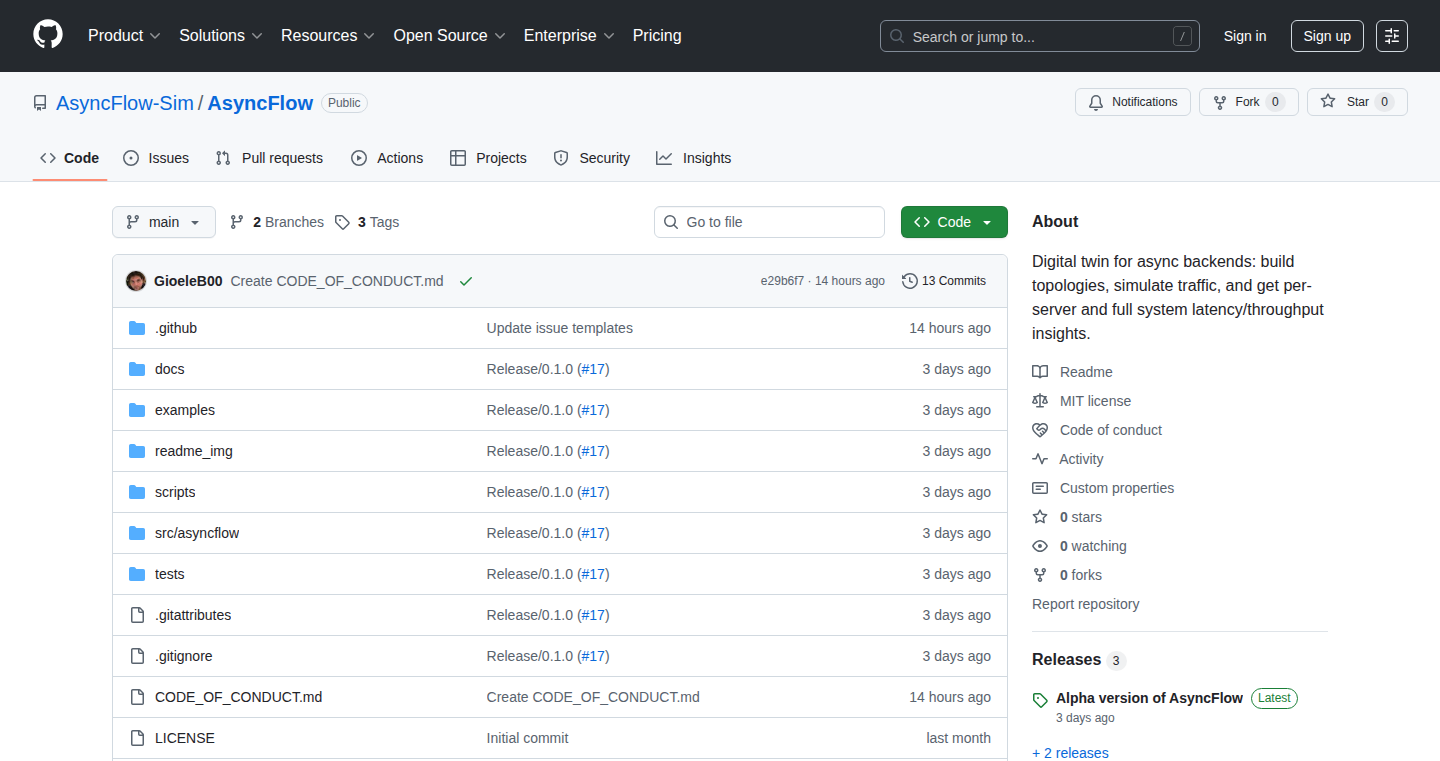Open commit hash e29b6f7
The height and width of the screenshot is (761, 1440).
click(782, 281)
